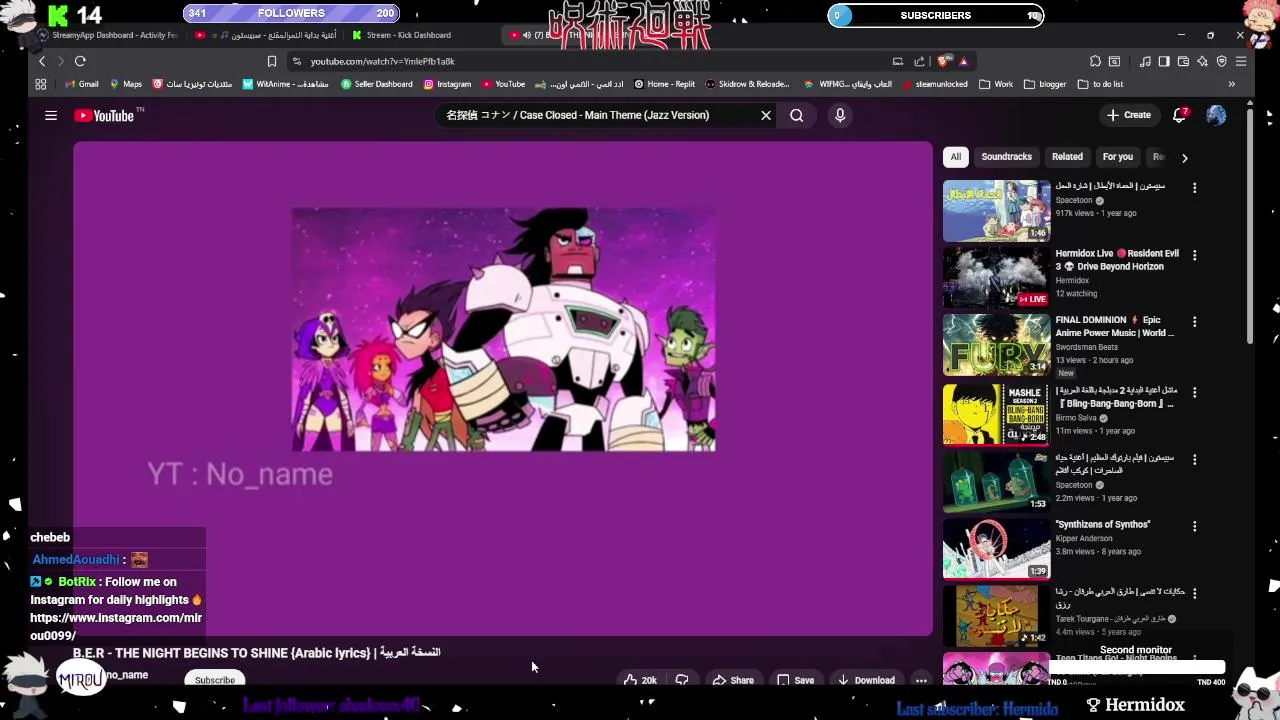Open the YouTube guide hamburger menu
Screen dimensions: 1280x720
51,116
